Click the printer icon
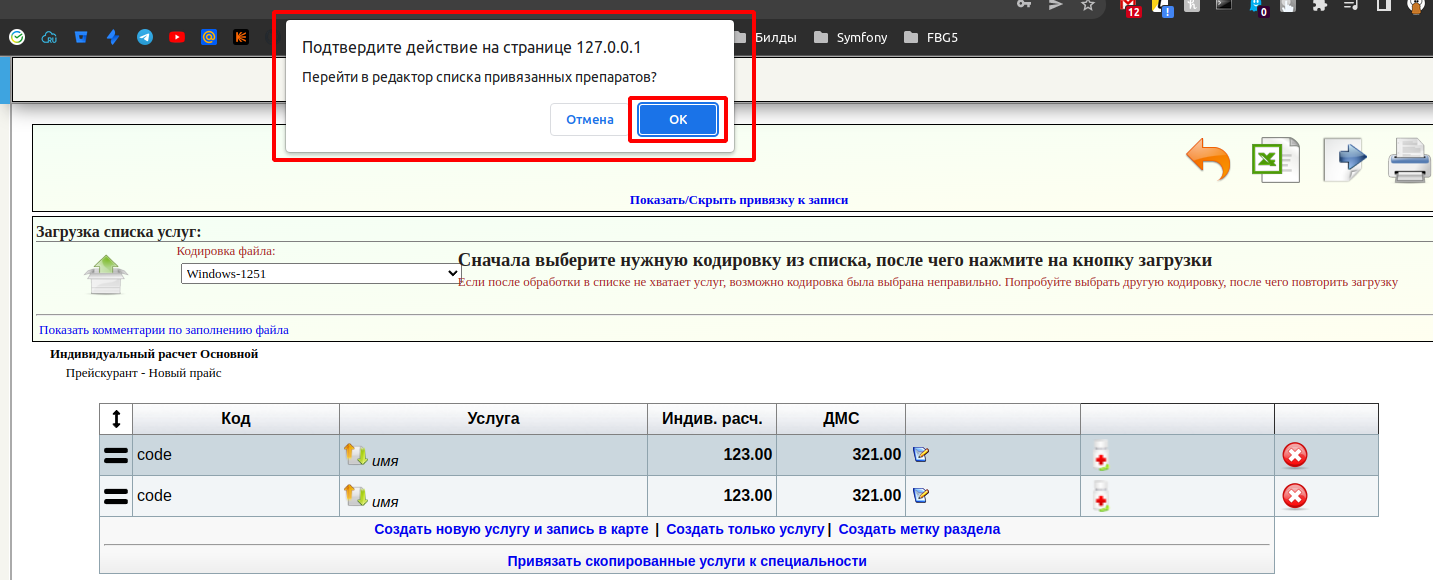The image size is (1433, 580). [x=1410, y=160]
